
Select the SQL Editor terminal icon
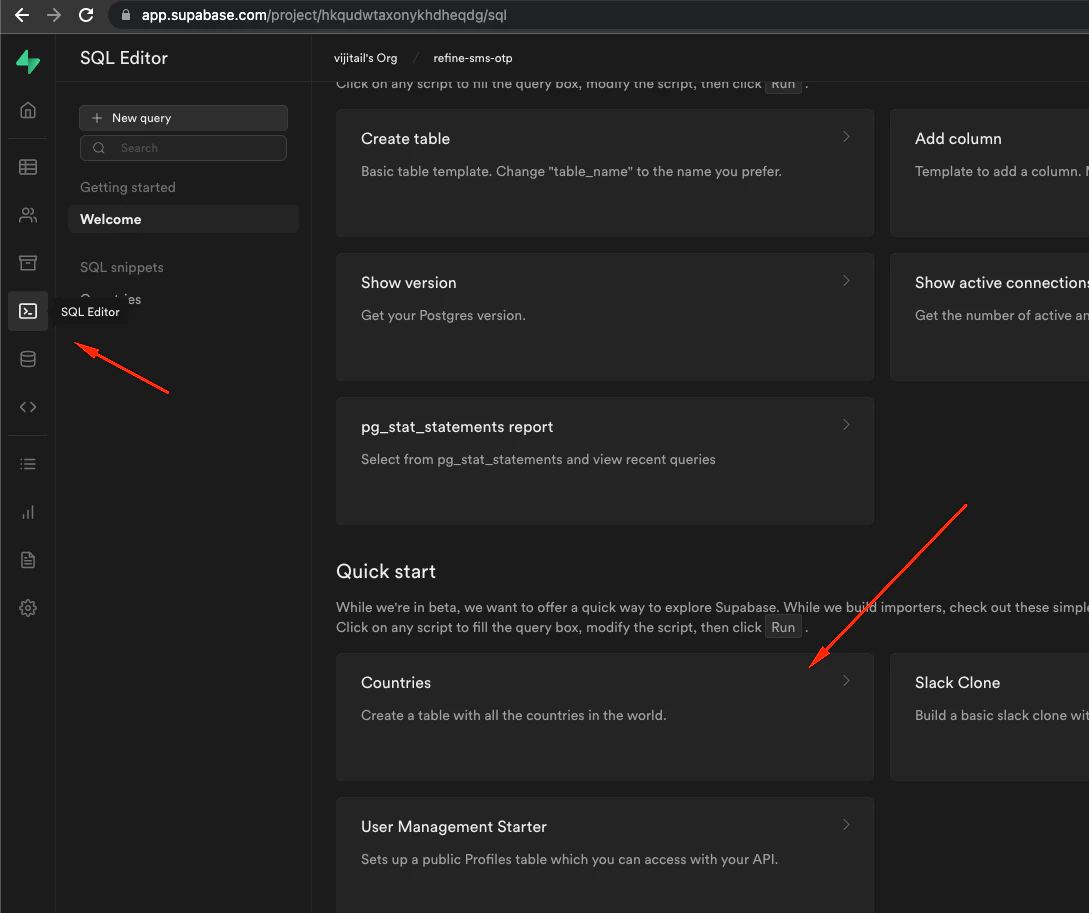(28, 311)
